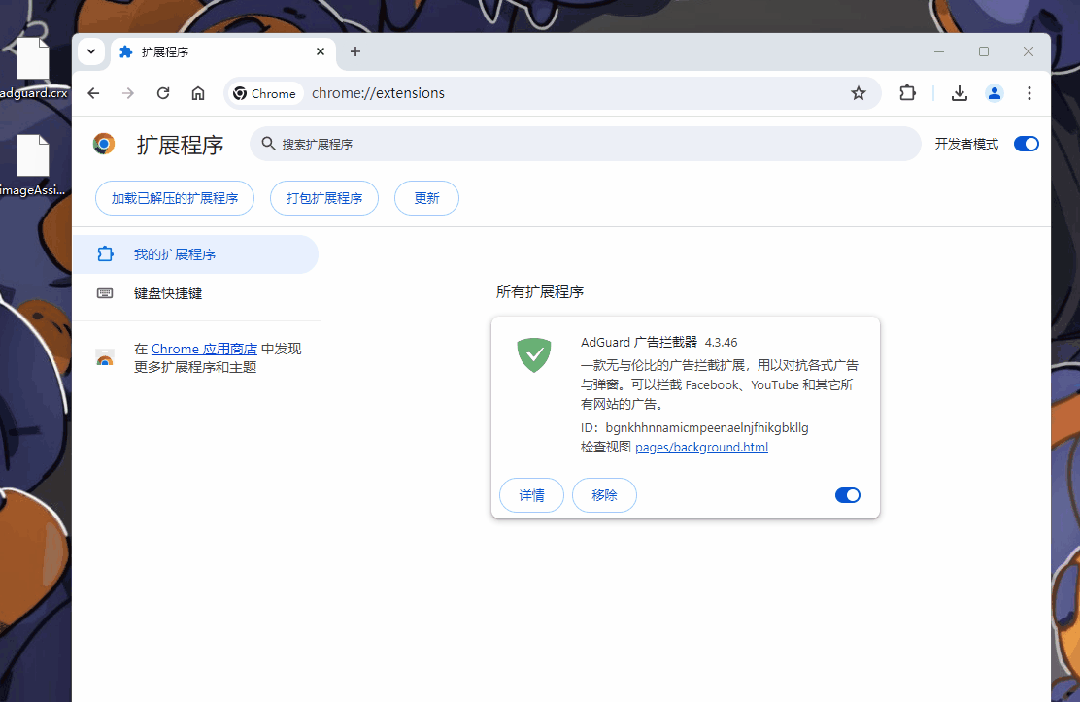Click the 搜索扩展程序 search field

[585, 144]
